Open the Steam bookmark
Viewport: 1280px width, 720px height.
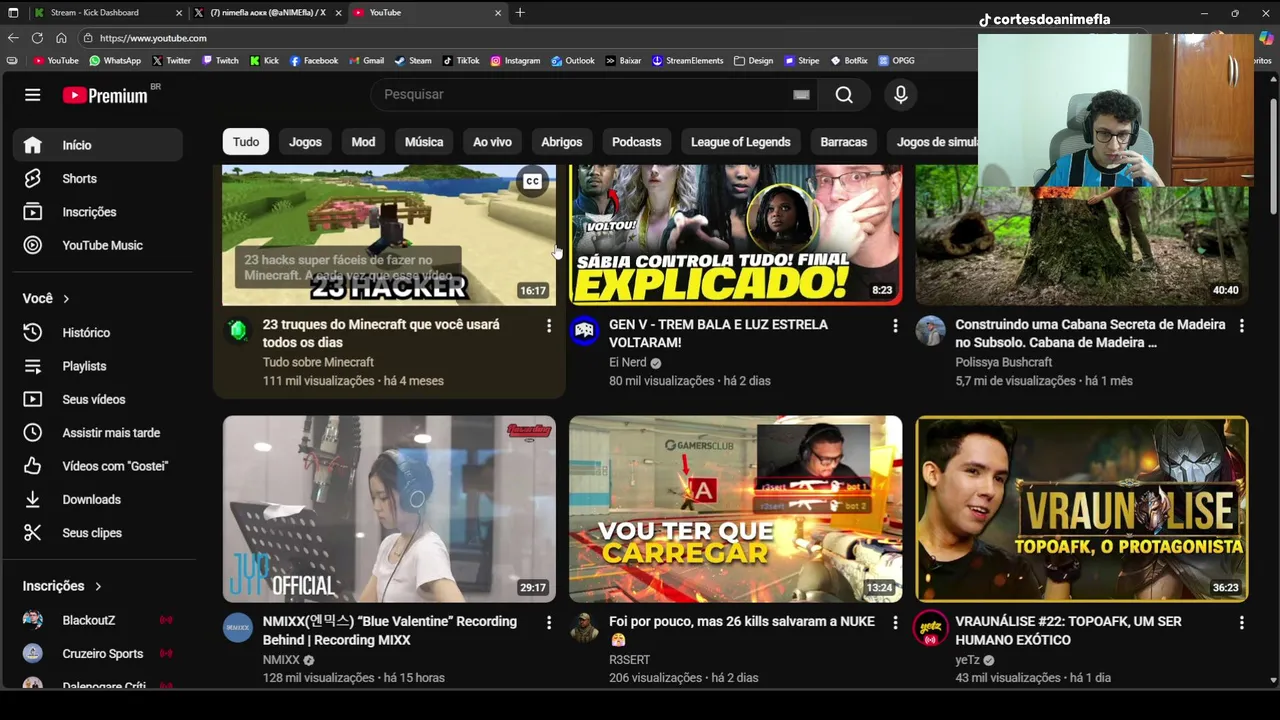413,60
